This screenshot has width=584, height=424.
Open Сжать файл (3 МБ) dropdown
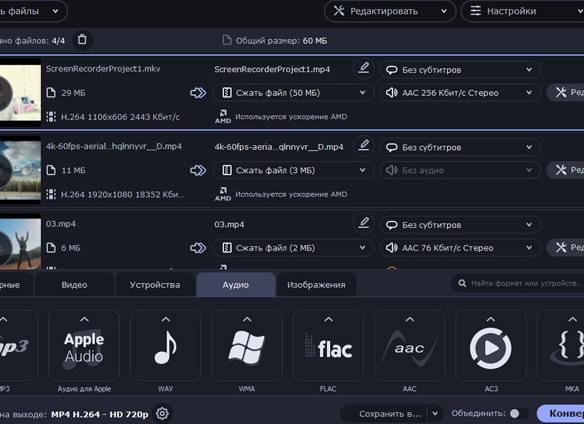(x=293, y=170)
